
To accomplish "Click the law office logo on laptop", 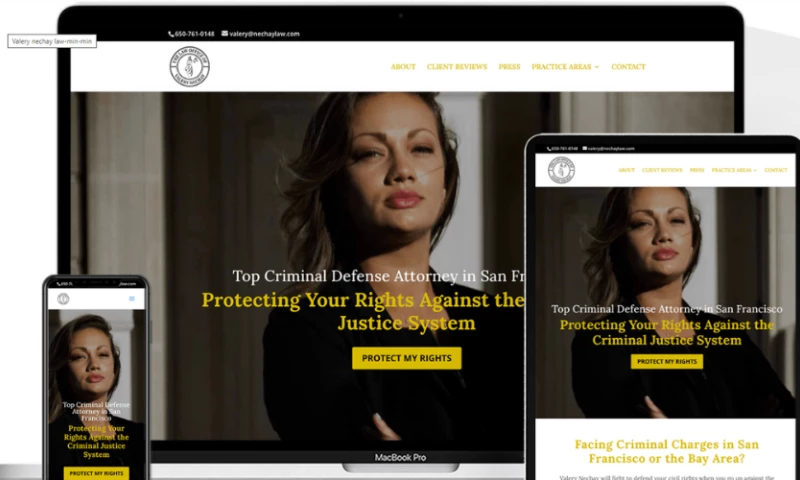I will click(189, 66).
